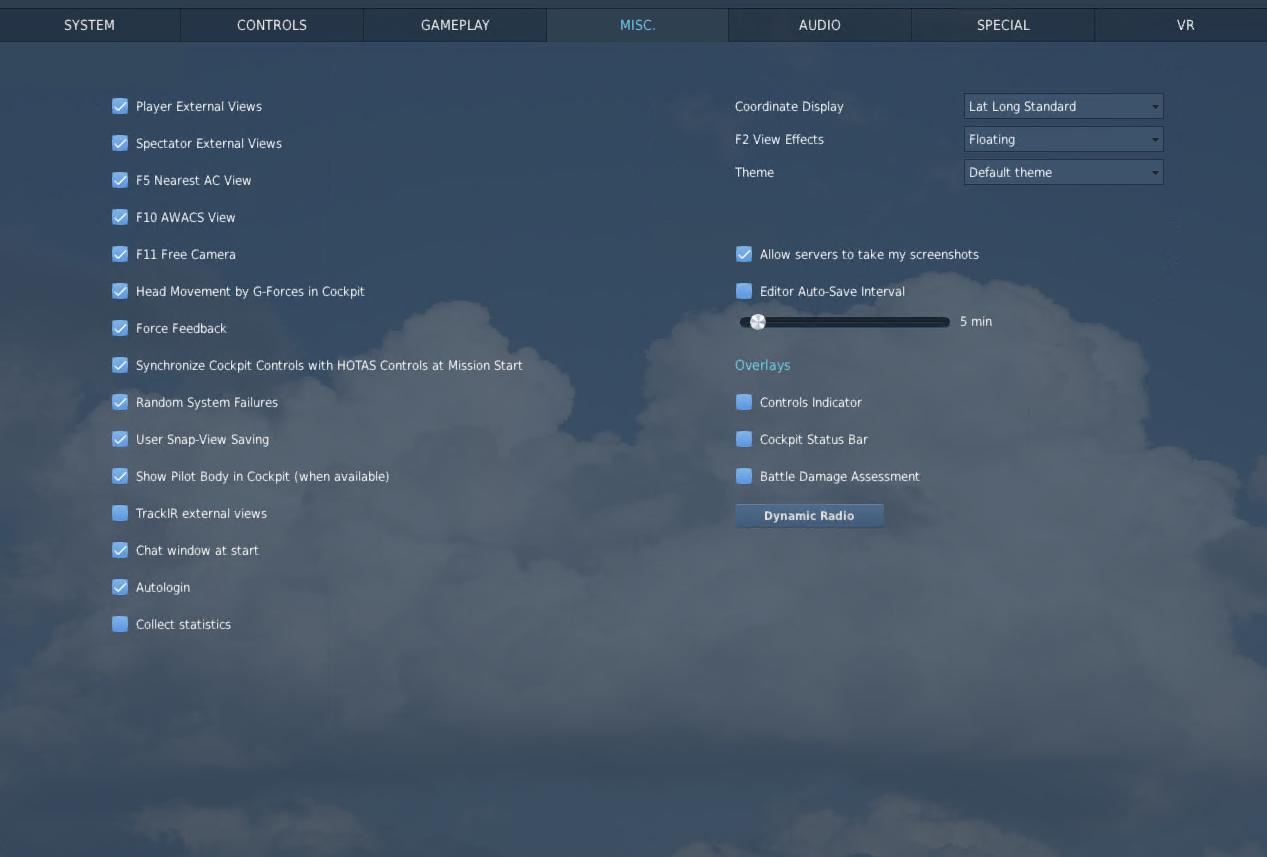Disable Show Pilot Body in Cockpit
The width and height of the screenshot is (1267, 857).
tap(120, 476)
